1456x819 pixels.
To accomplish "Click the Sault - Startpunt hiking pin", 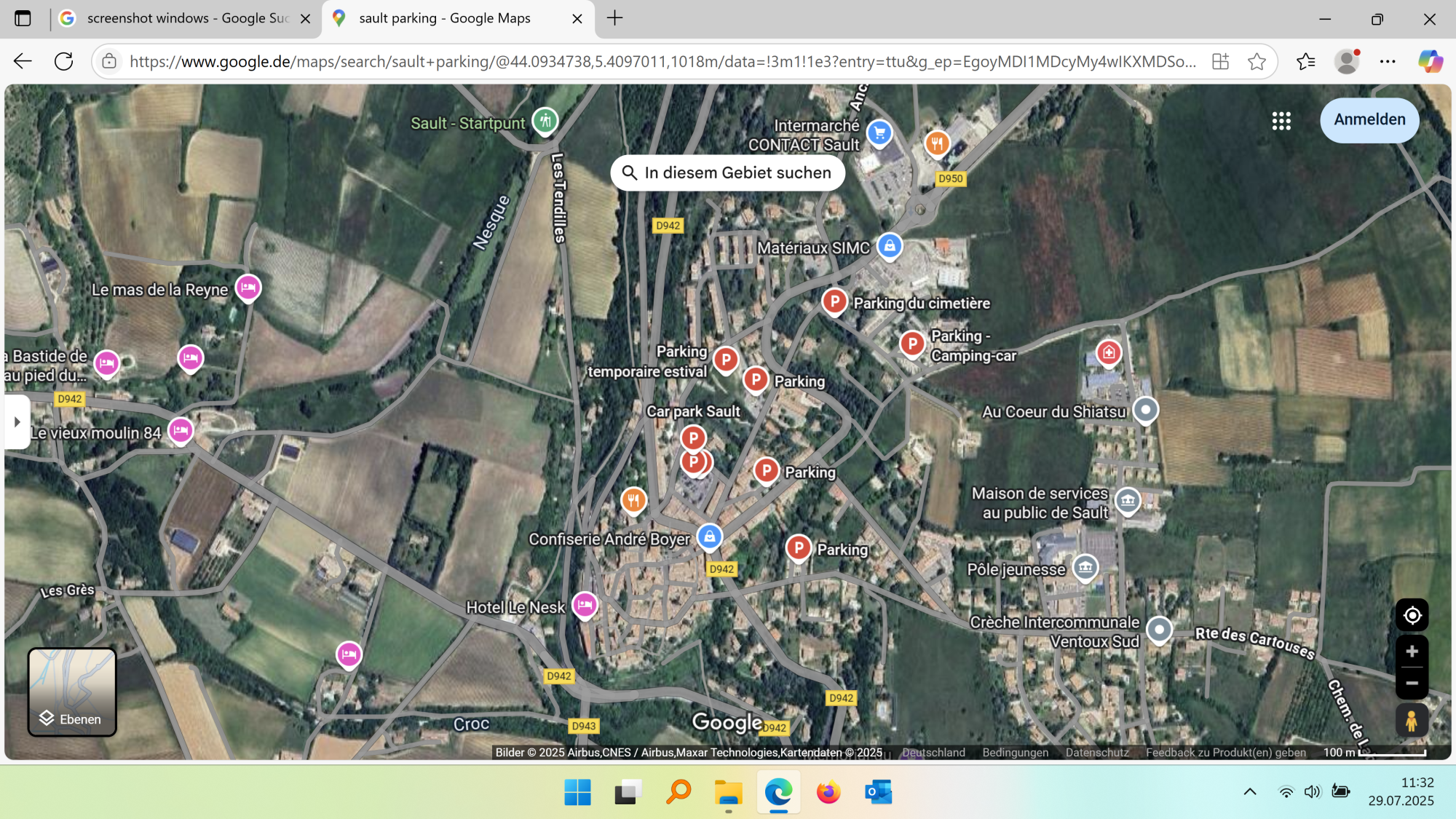I will 545,120.
